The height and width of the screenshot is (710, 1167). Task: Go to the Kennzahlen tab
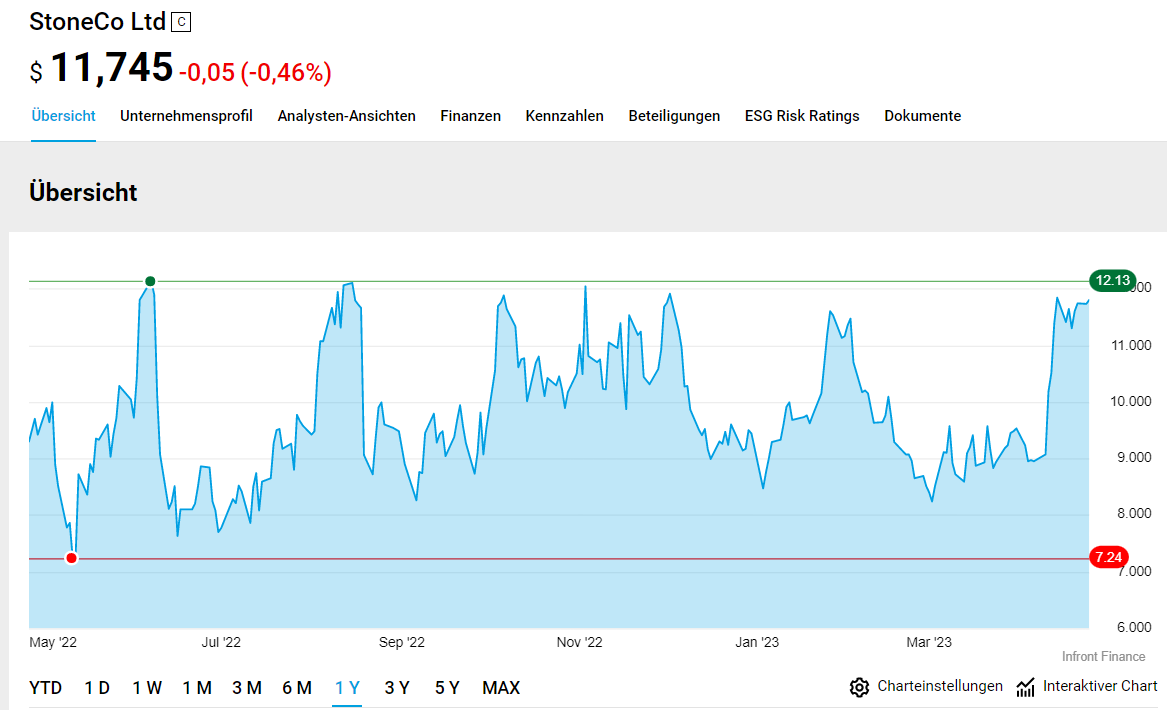[x=565, y=116]
